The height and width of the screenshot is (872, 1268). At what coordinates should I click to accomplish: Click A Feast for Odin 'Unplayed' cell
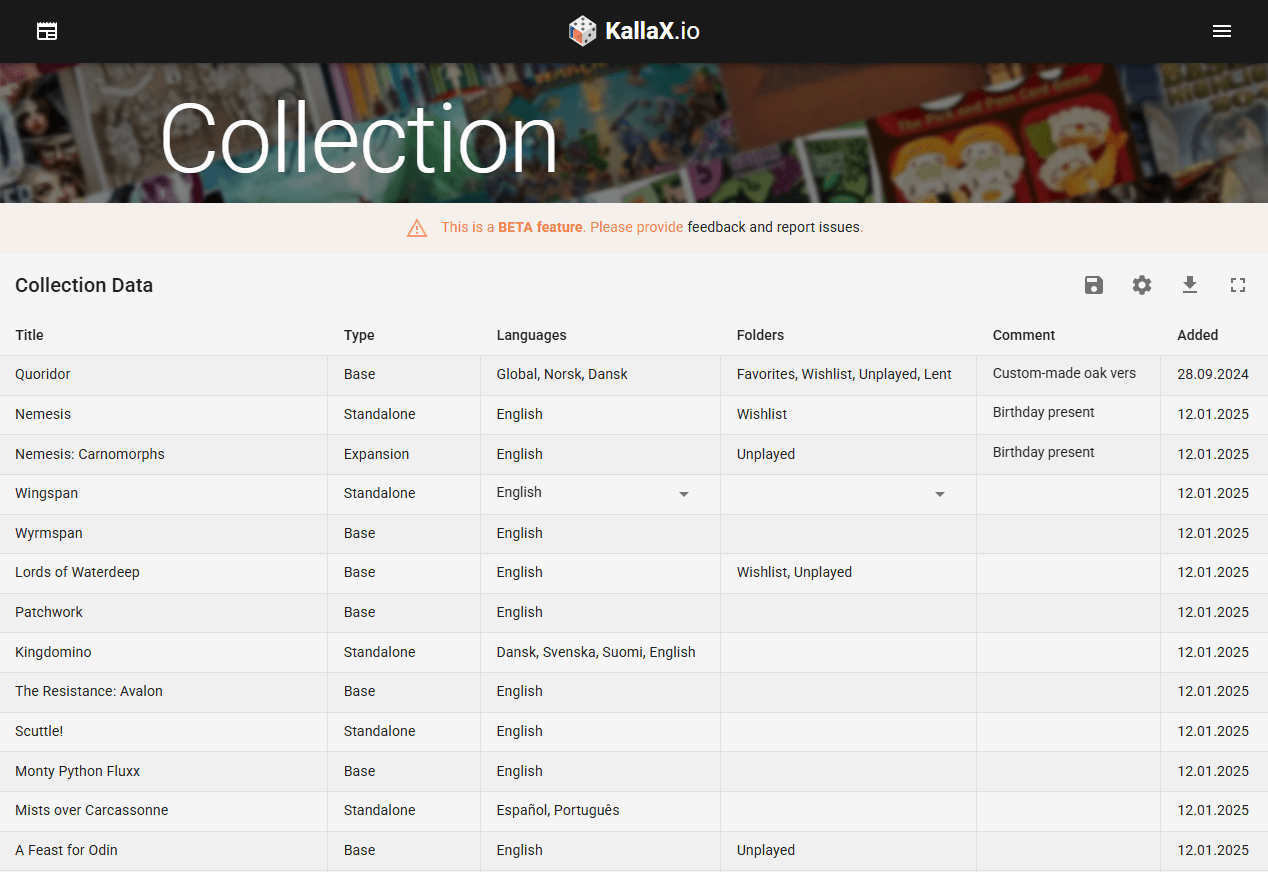[x=848, y=851]
